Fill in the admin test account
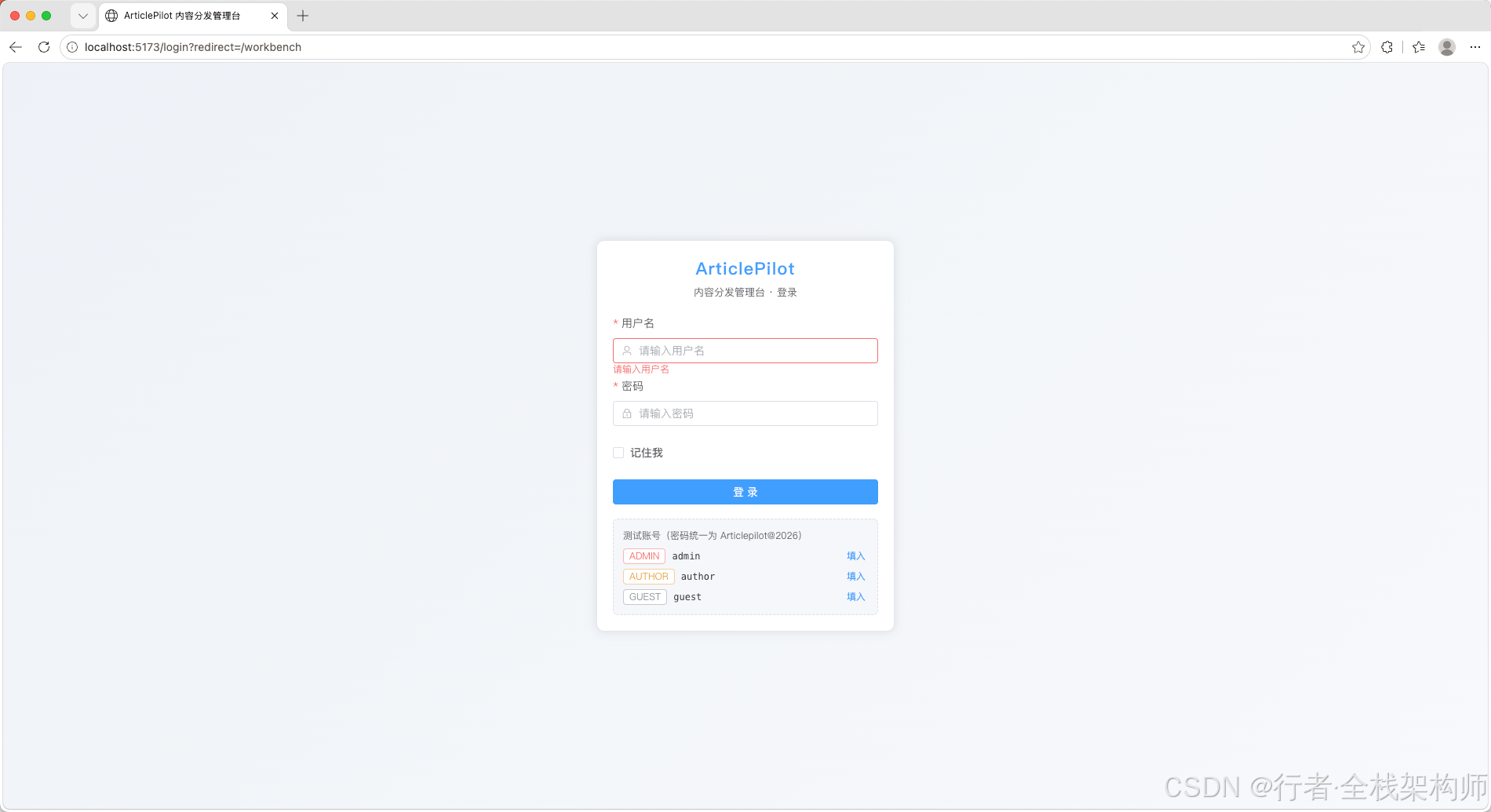 click(x=855, y=556)
